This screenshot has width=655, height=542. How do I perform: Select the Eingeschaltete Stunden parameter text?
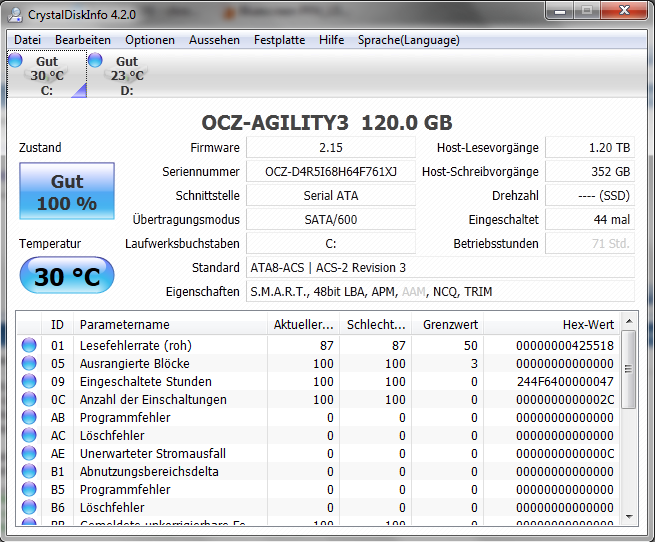(146, 382)
